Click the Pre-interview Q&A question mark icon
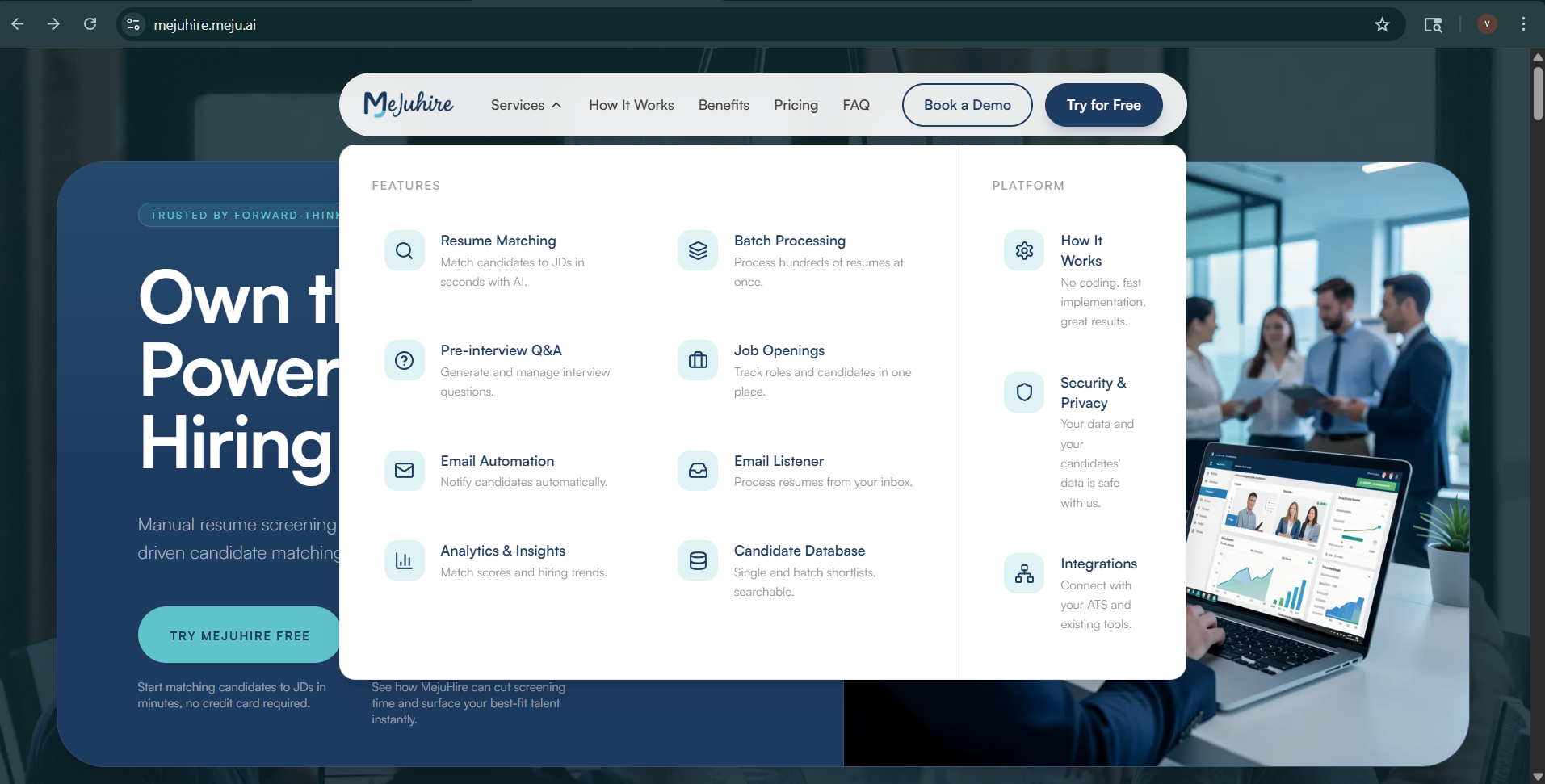Image resolution: width=1545 pixels, height=784 pixels. pos(405,360)
